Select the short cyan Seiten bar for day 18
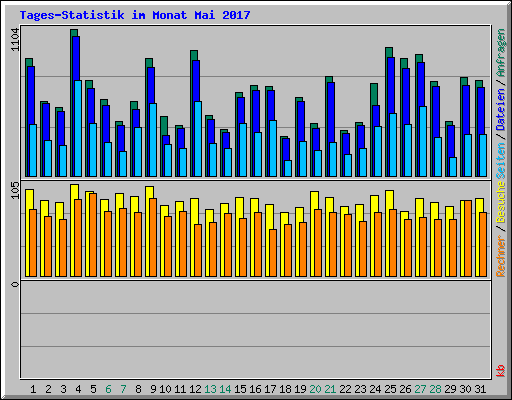The width and height of the screenshot is (512, 400). [288, 168]
